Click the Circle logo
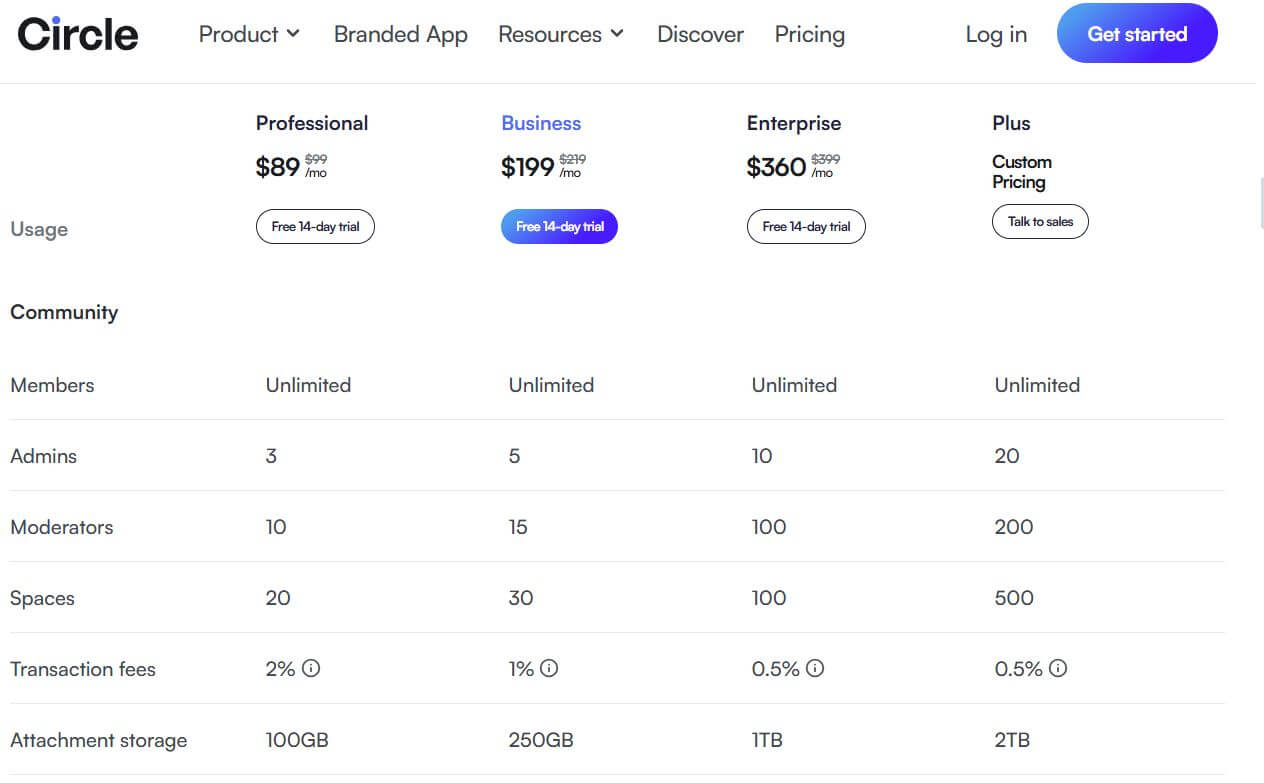1264x783 pixels. [x=76, y=33]
